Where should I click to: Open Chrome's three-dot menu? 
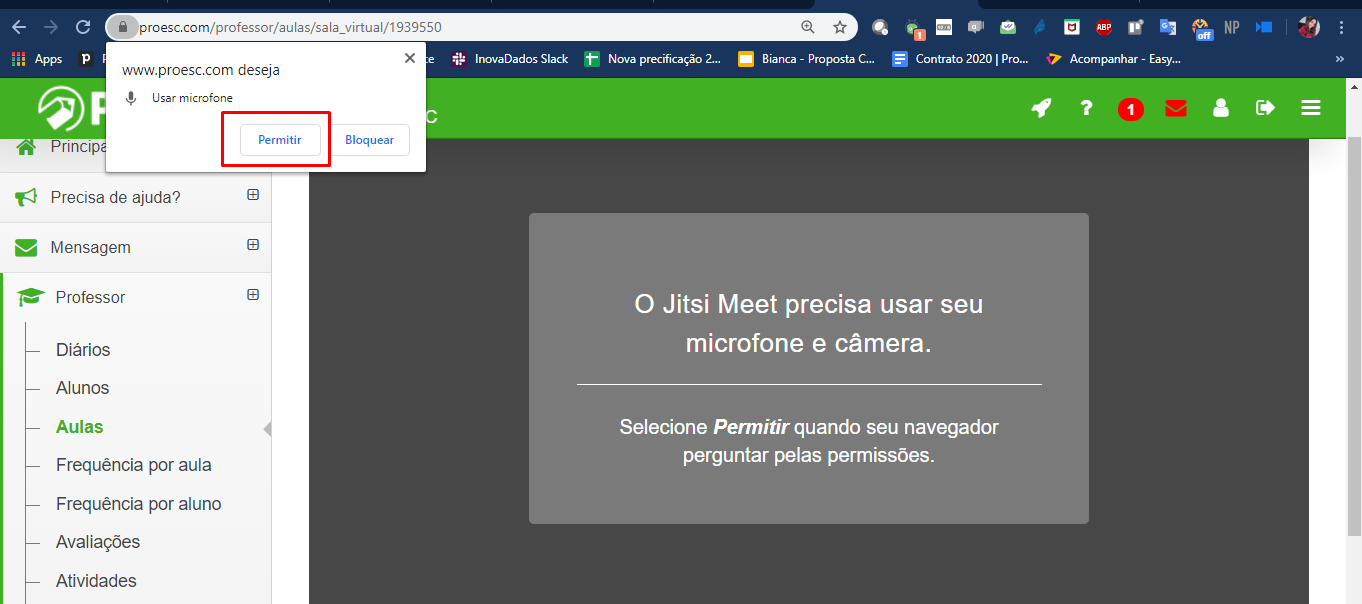tap(1341, 27)
